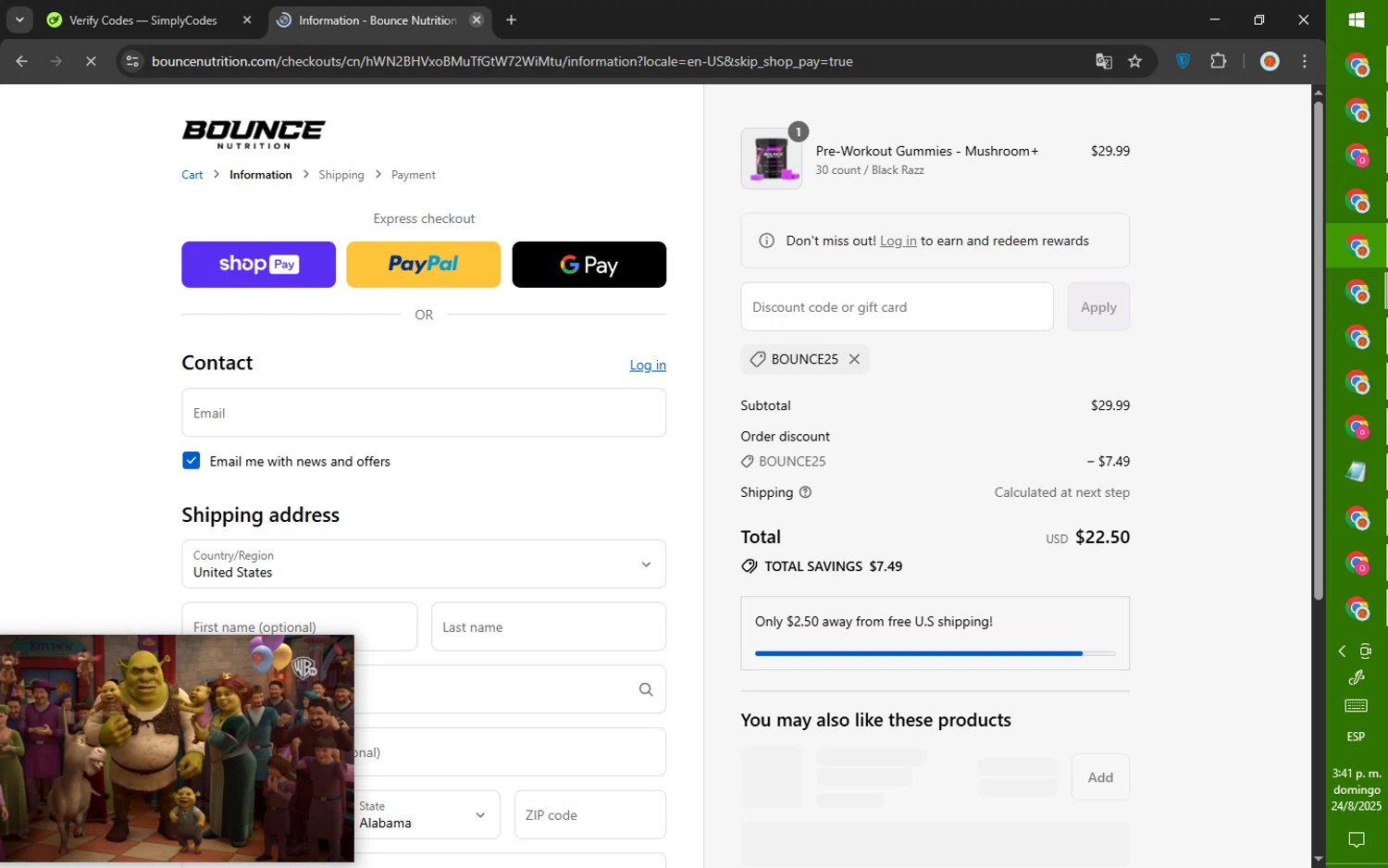
Task: Click the ESP language indicator
Action: 1357,737
